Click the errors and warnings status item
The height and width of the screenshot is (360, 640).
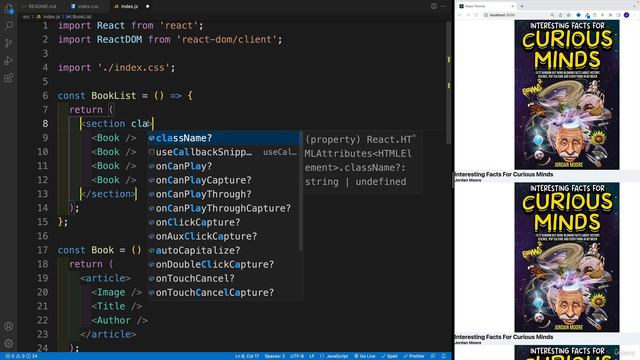click(x=20, y=356)
